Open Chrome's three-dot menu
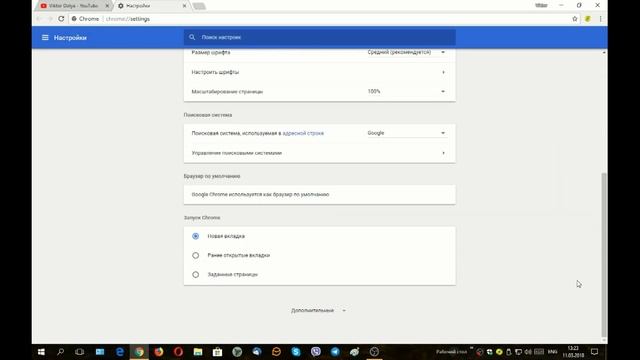640x360 pixels. (600, 19)
